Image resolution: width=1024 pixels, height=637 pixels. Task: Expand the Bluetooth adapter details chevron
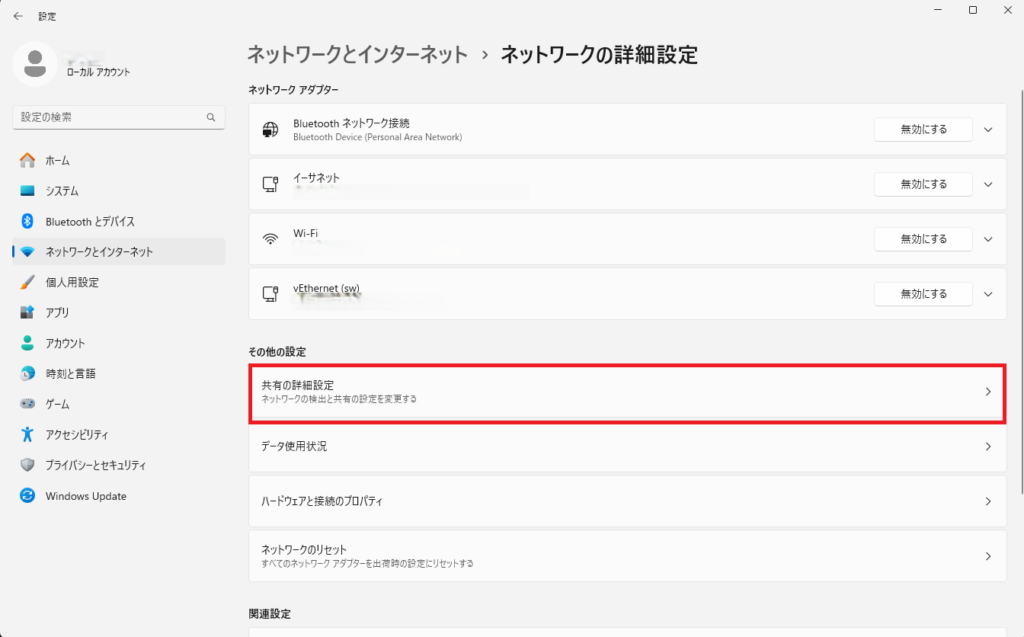tap(988, 129)
